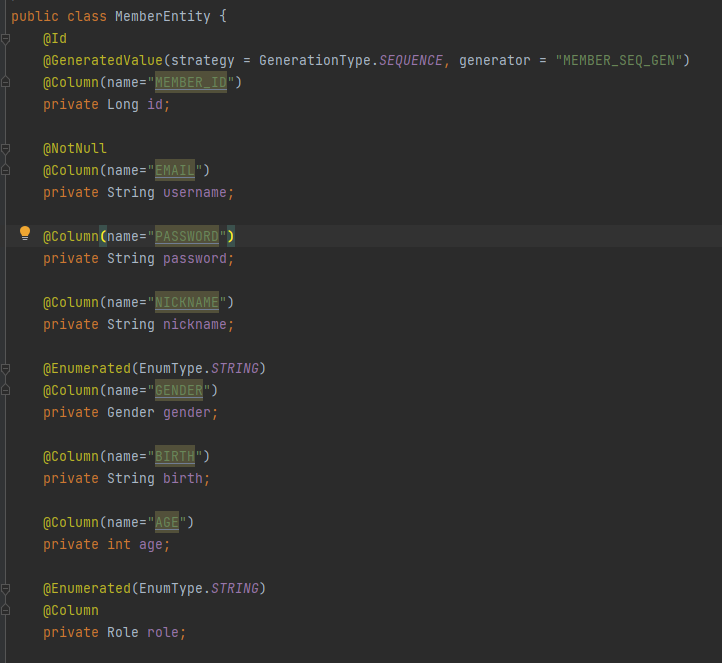Viewport: 722px width, 663px height.
Task: Toggle fold marker beside @Column EMAIL
Action: (6, 170)
